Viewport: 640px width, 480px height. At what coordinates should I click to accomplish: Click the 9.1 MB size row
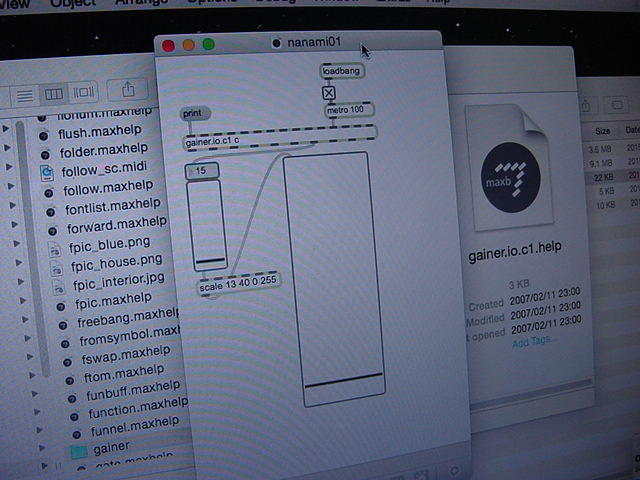600,163
